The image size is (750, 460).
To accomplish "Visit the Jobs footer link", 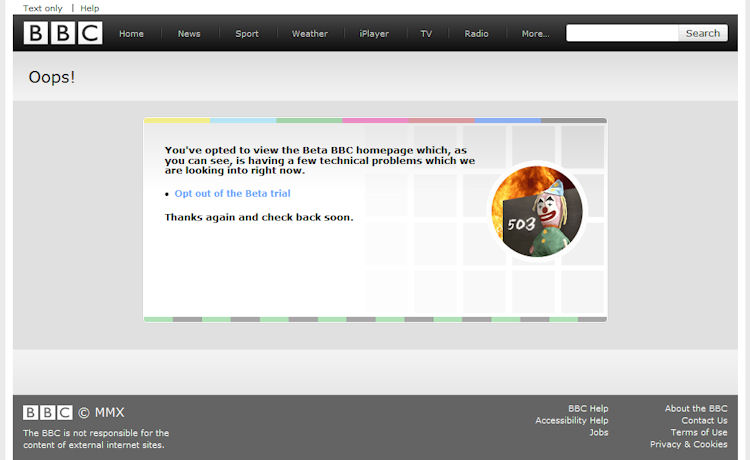I will pos(598,432).
